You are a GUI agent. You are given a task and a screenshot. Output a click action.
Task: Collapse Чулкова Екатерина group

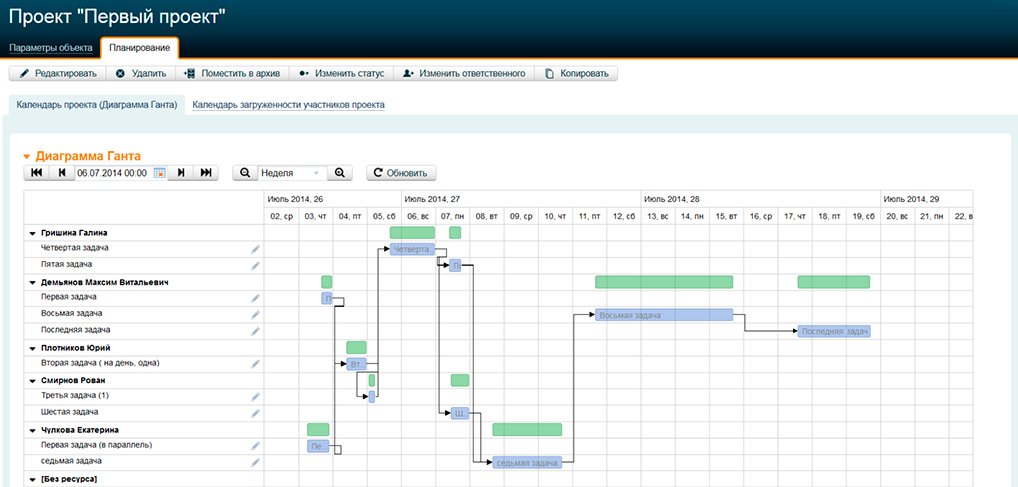click(x=32, y=430)
